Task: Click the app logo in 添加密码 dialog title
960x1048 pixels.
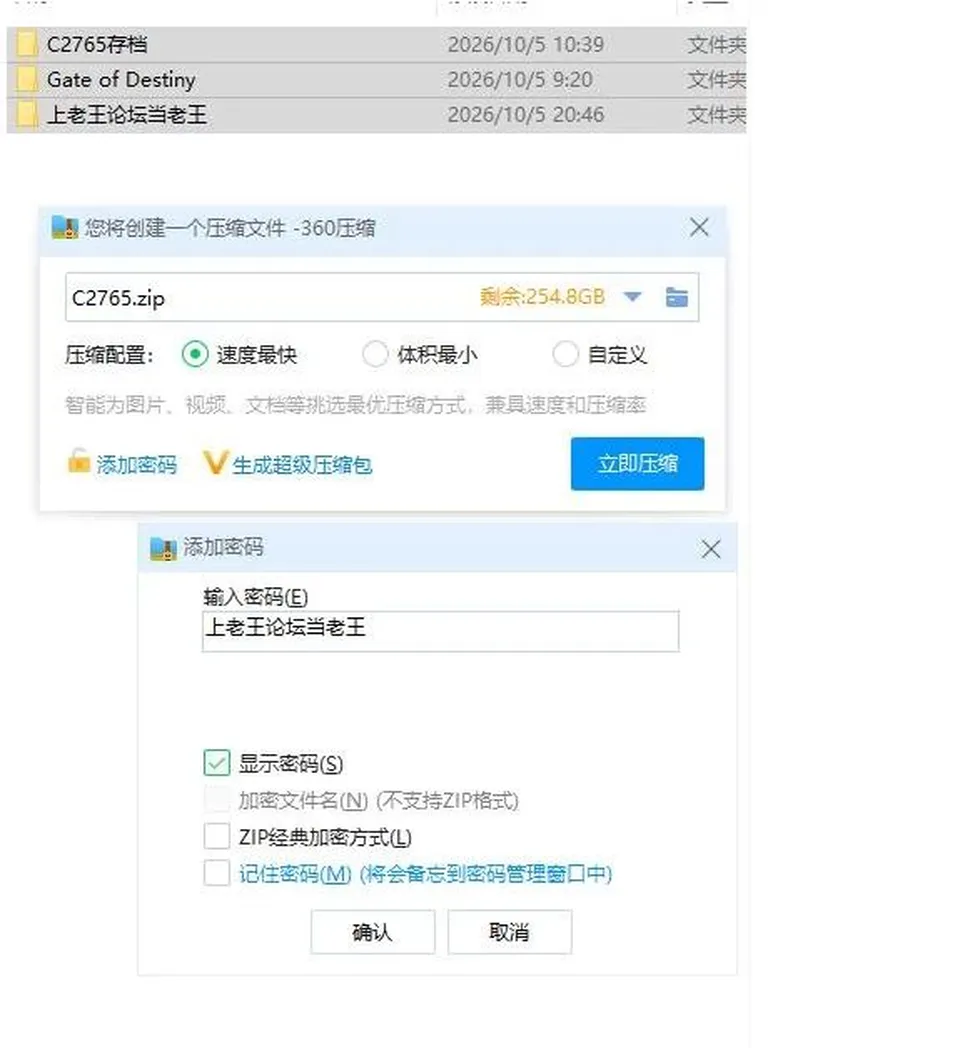Action: (x=163, y=549)
